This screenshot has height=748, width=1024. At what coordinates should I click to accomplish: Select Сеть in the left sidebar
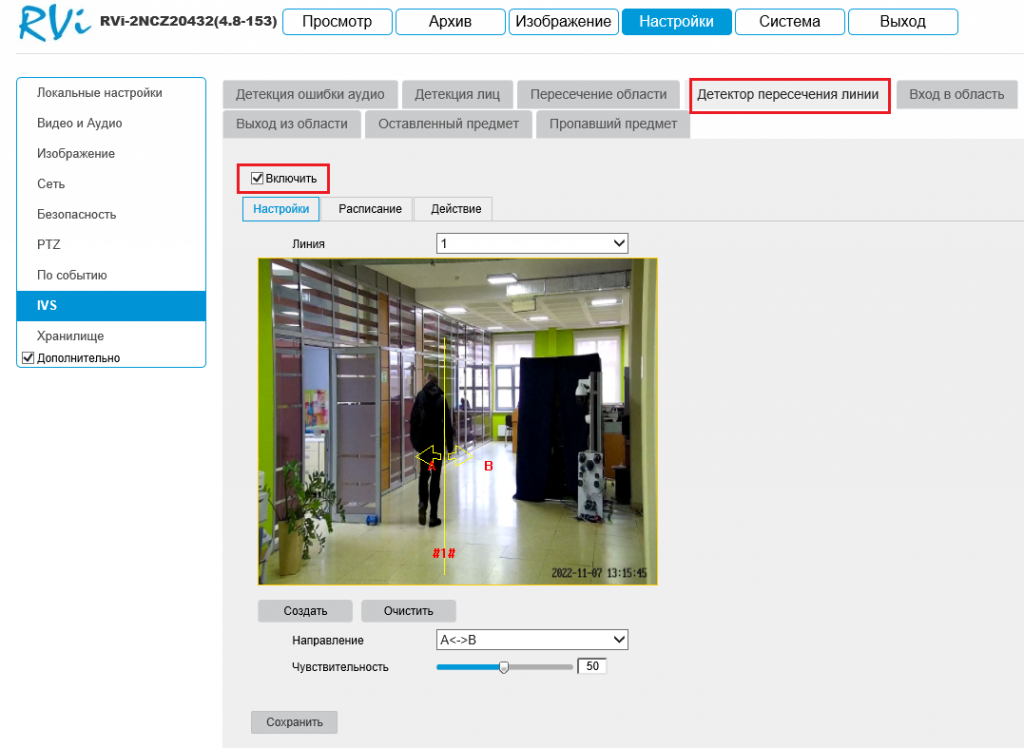[x=51, y=184]
